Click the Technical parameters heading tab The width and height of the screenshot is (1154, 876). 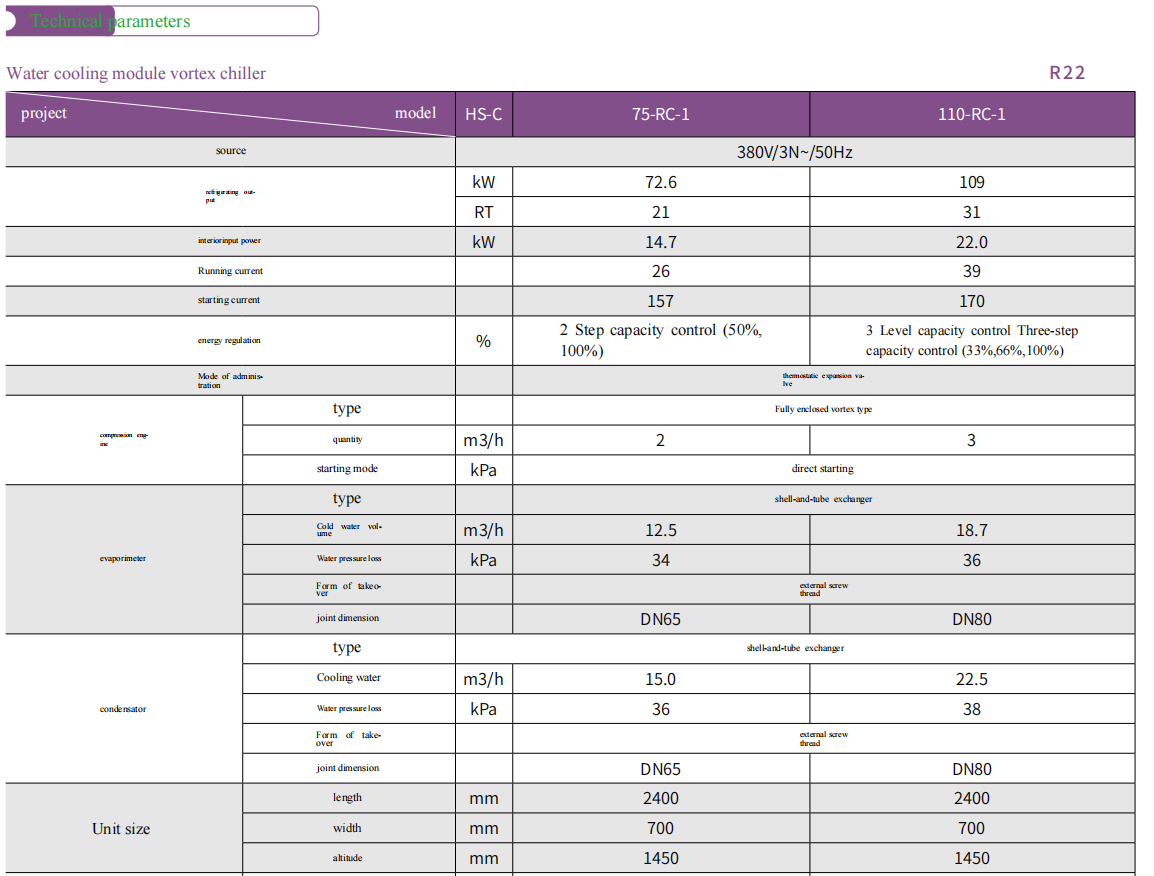click(110, 21)
